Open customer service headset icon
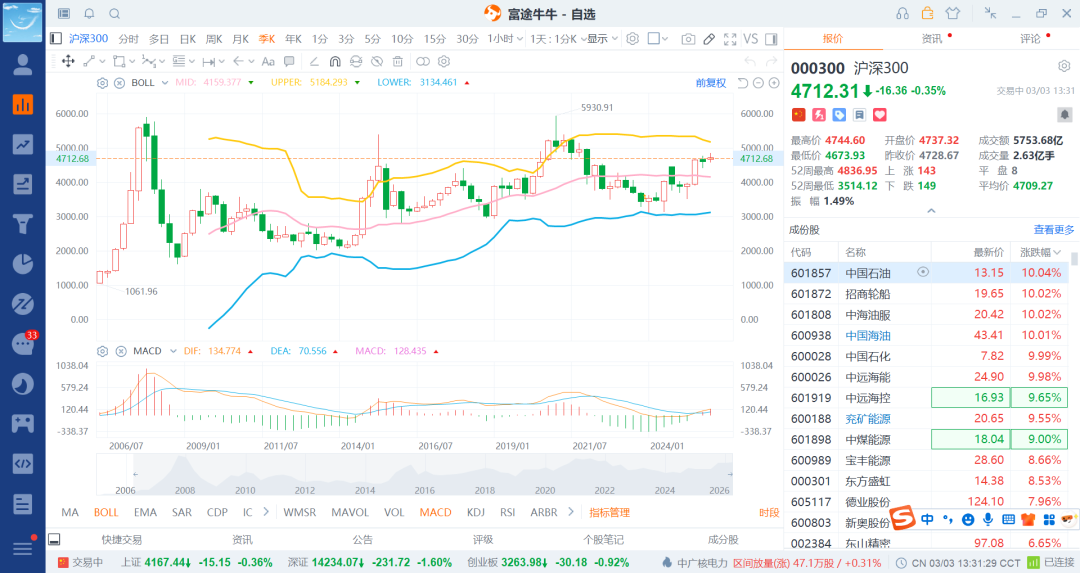The image size is (1080, 573). pos(902,13)
